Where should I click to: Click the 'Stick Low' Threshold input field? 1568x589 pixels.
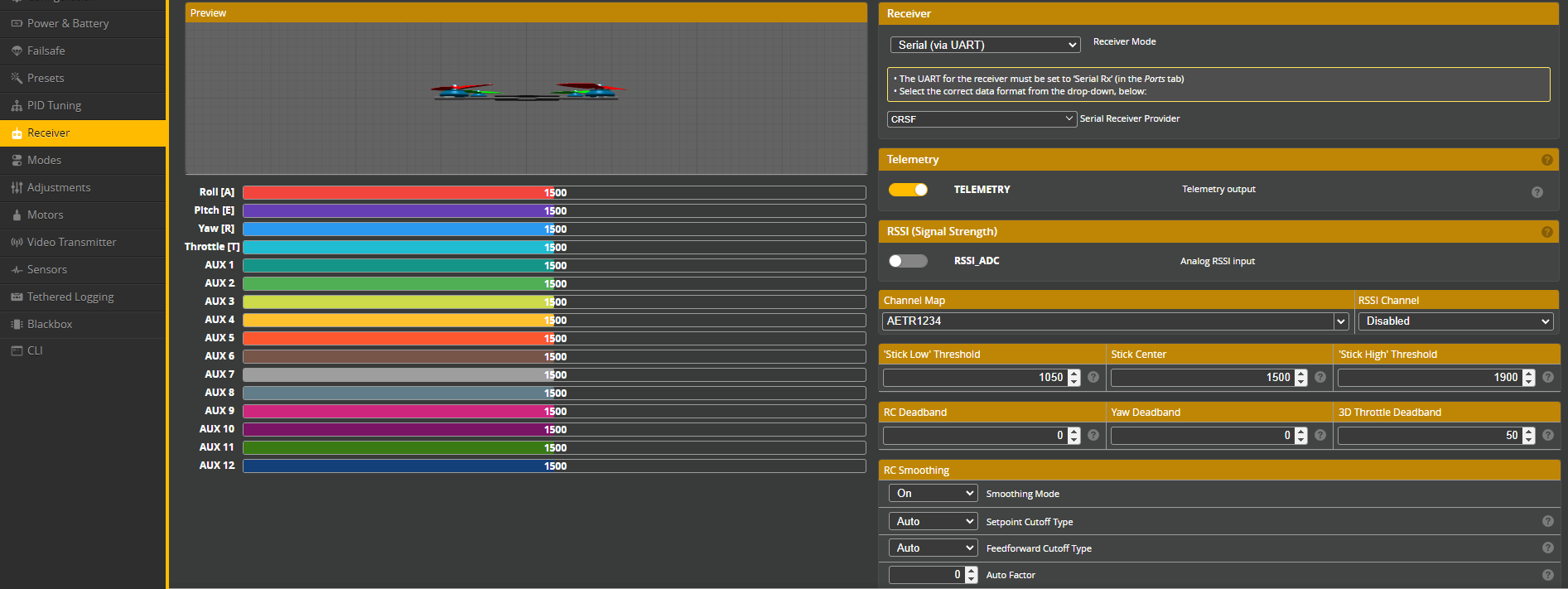[x=974, y=378]
